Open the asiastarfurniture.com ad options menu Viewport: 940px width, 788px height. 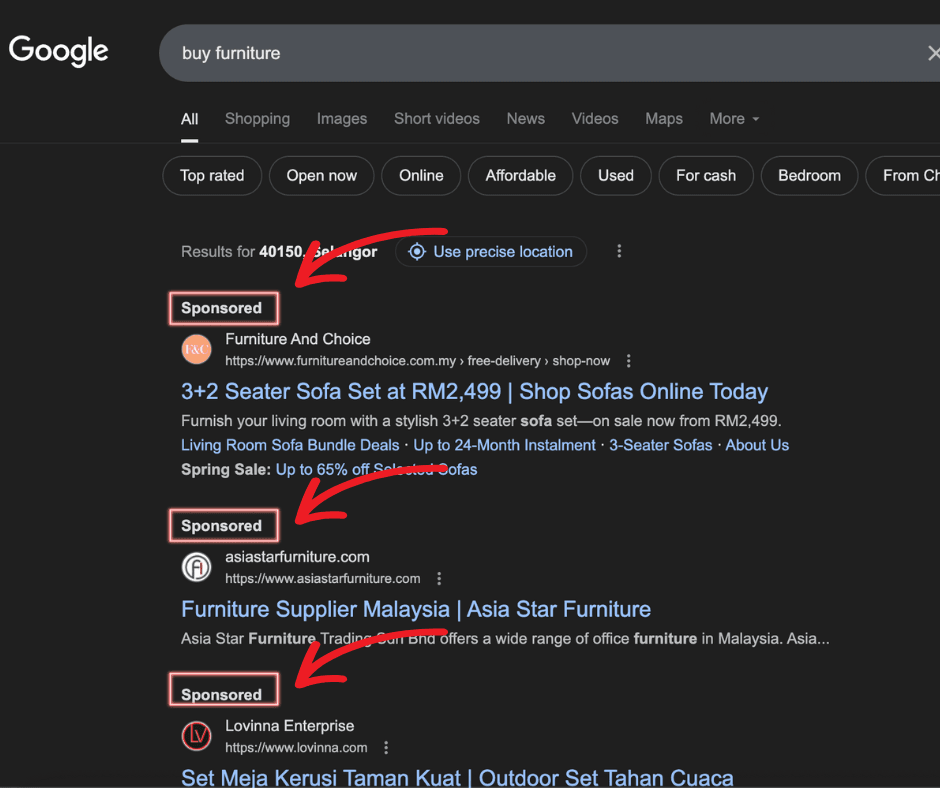tap(439, 579)
